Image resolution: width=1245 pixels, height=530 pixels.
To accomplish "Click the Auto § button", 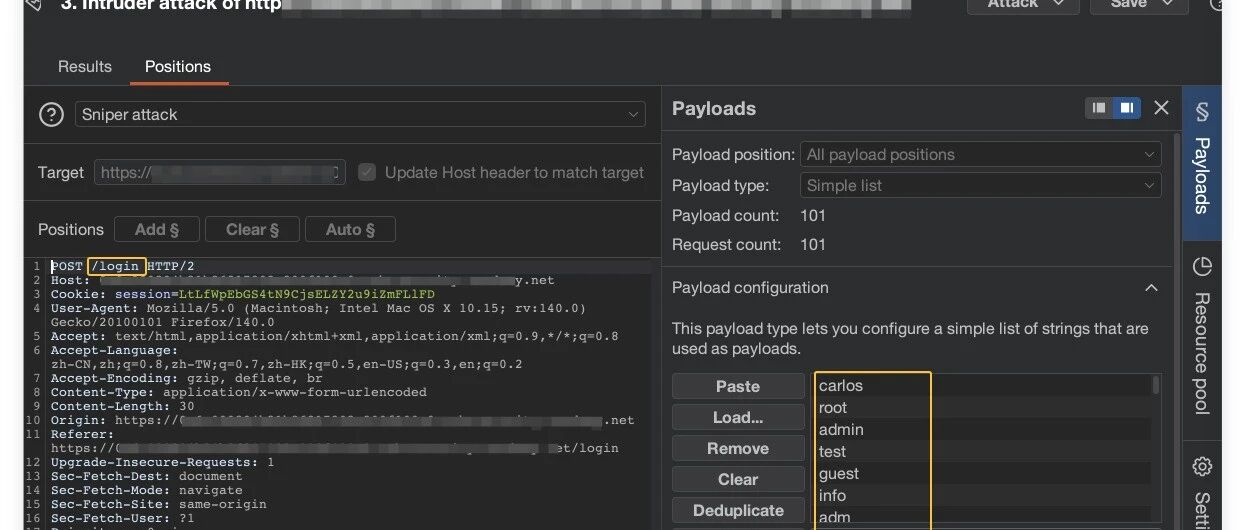I will coord(350,229).
